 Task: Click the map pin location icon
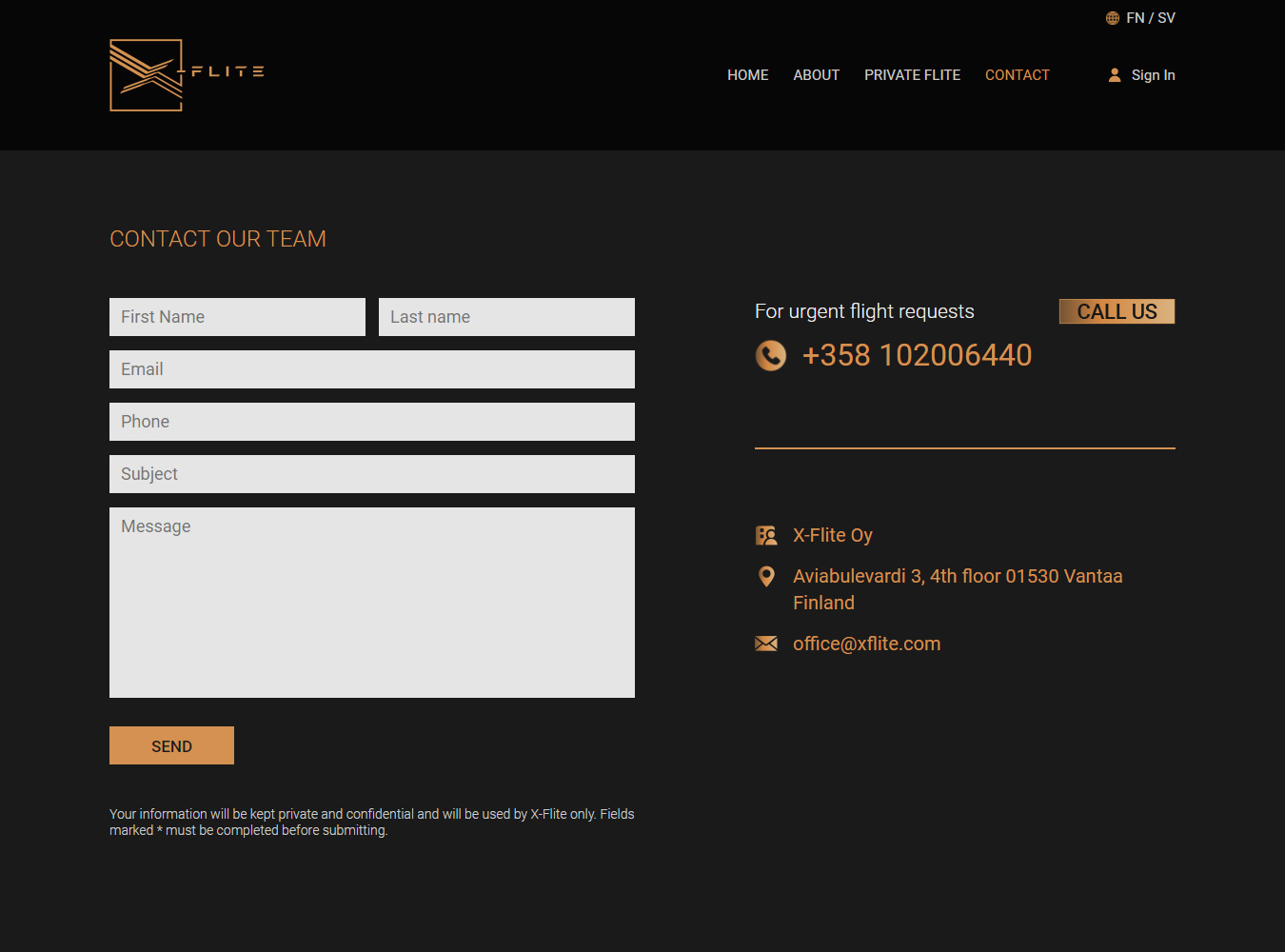766,576
